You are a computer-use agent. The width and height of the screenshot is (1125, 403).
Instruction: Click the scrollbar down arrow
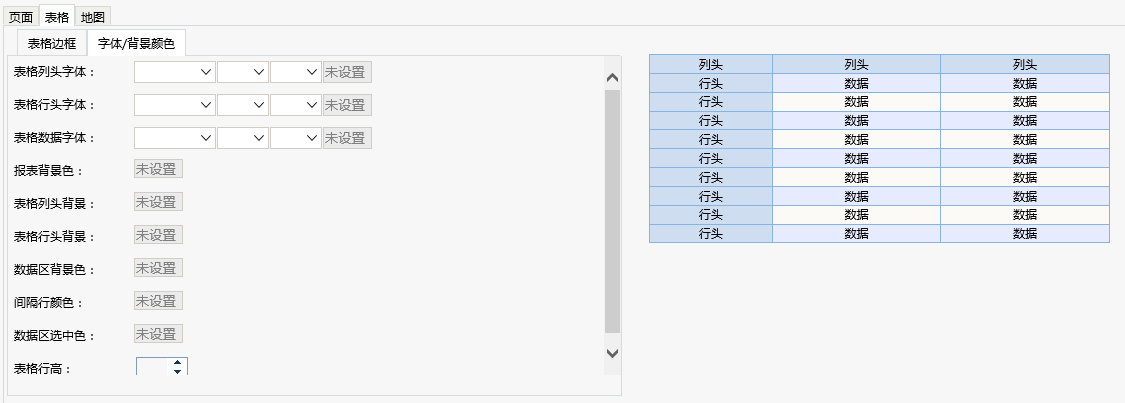point(612,353)
